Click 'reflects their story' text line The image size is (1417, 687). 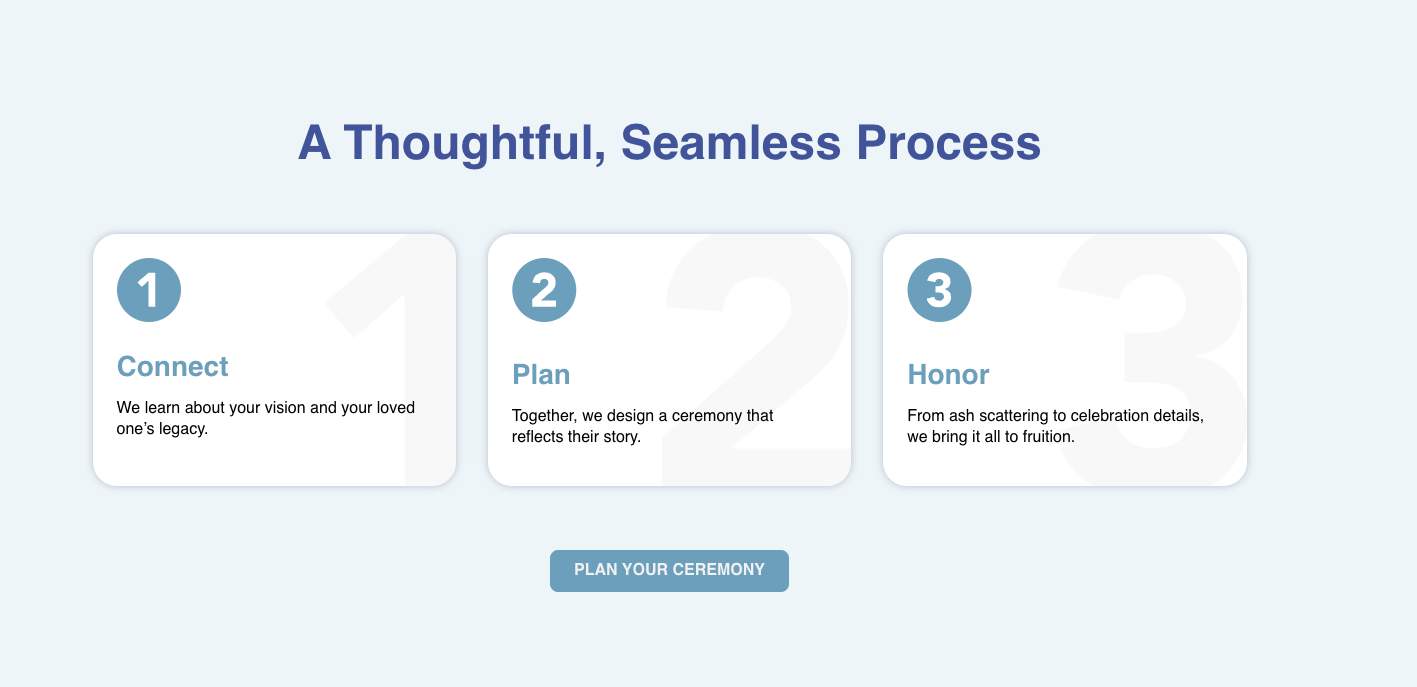coord(576,437)
